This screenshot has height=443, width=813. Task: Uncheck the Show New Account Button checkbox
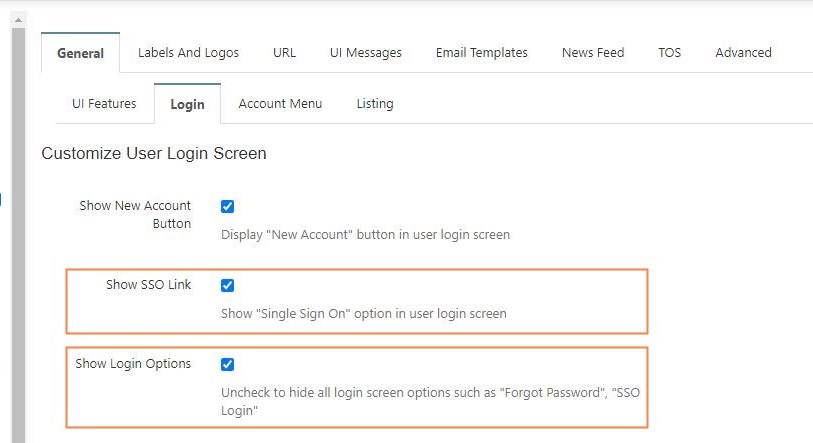click(227, 206)
